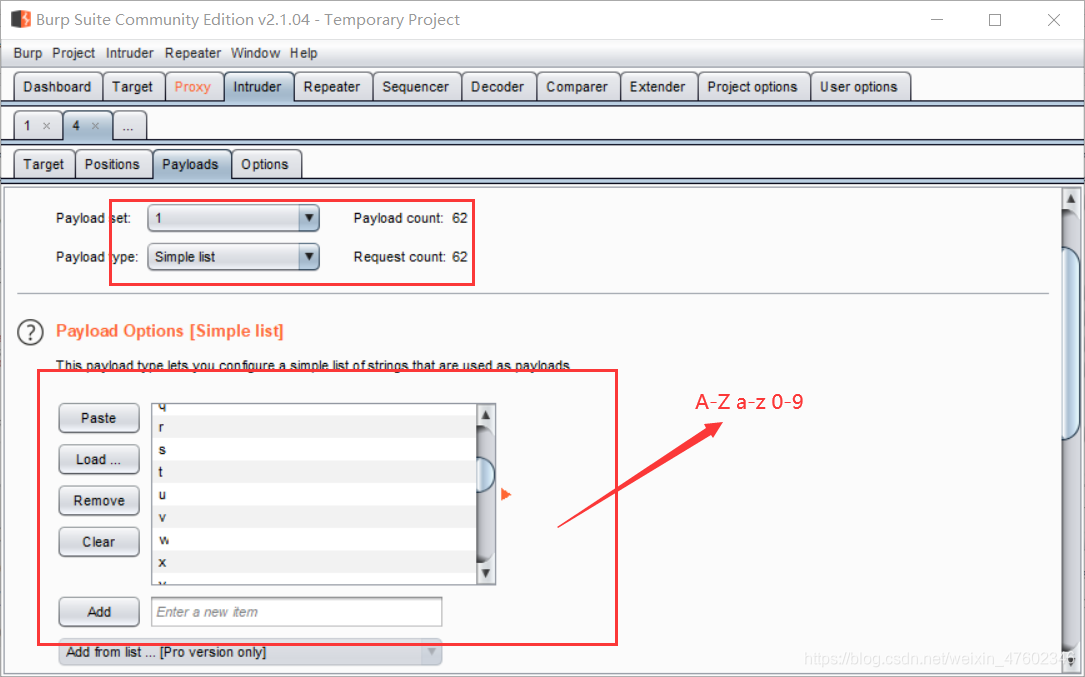The image size is (1085, 677).
Task: Click the payload list scrollbar thumb
Action: tap(486, 475)
